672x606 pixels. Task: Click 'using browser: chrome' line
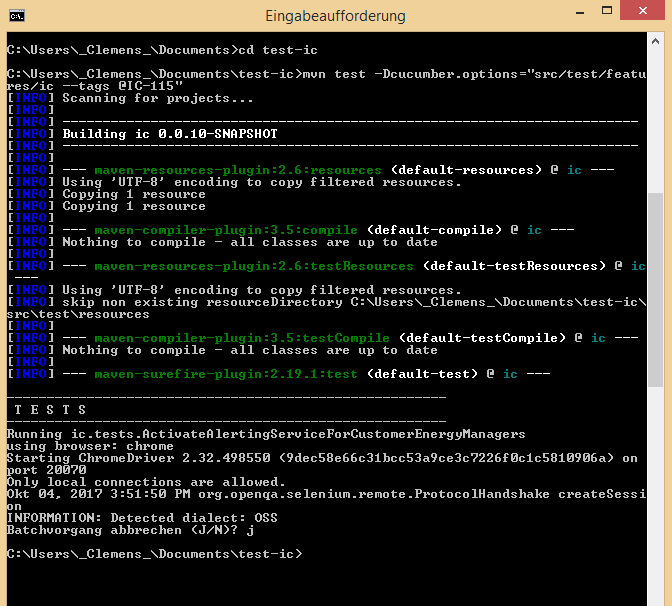90,446
